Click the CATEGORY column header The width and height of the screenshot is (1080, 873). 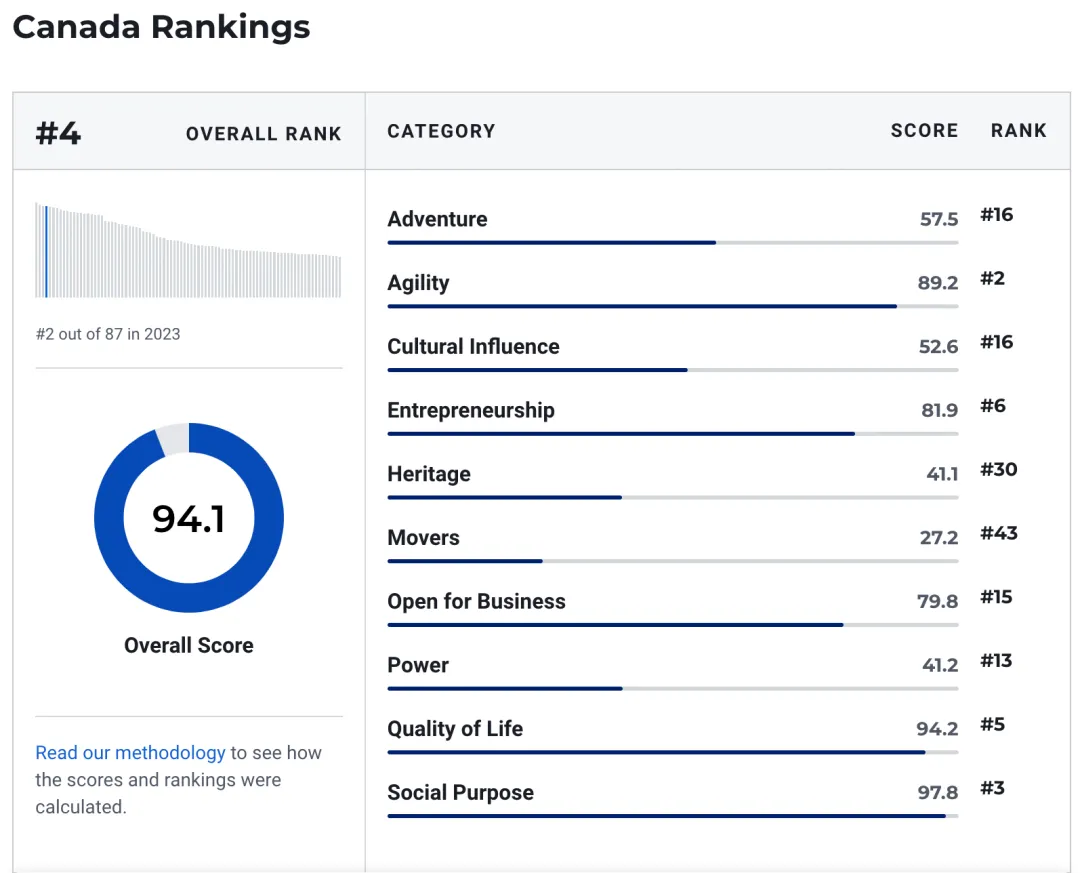(x=441, y=131)
